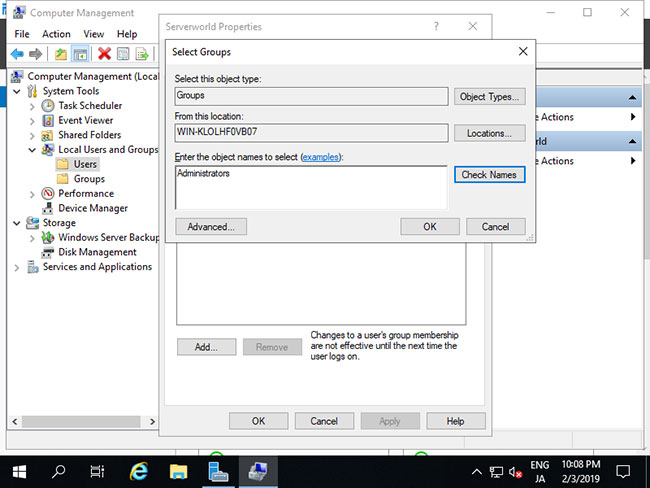Open the View menu
Viewport: 650px width, 488px height.
click(94, 34)
